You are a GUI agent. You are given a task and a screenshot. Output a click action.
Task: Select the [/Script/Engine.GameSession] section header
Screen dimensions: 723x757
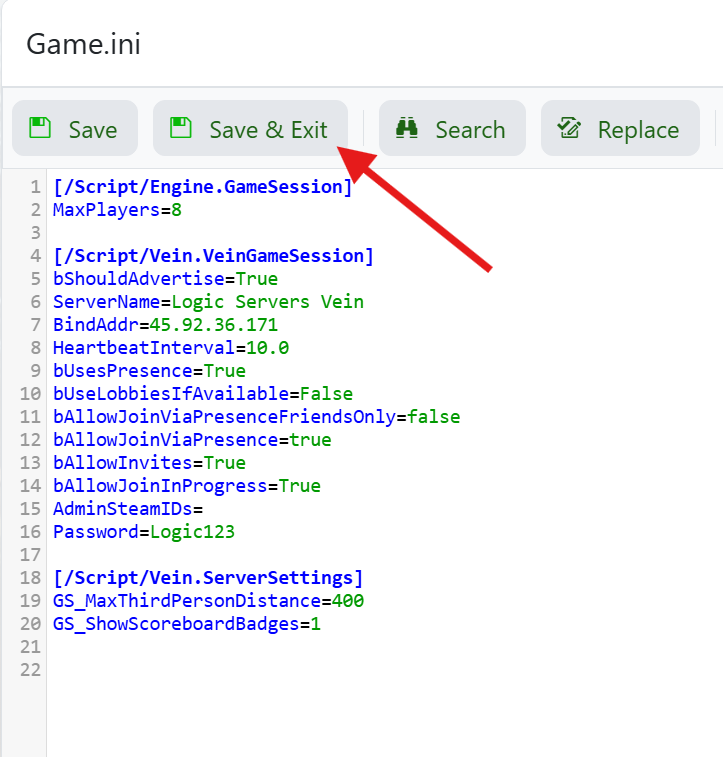(203, 187)
